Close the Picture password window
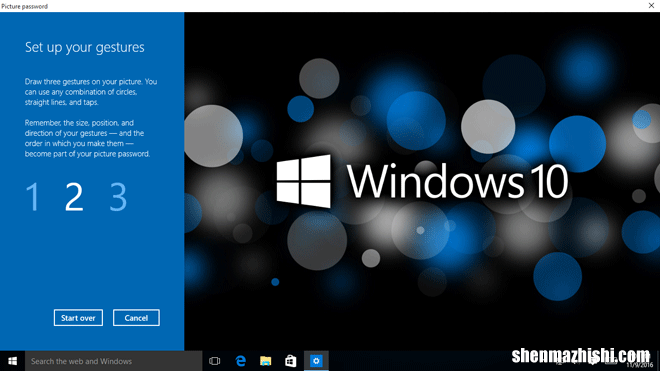 (x=651, y=5)
